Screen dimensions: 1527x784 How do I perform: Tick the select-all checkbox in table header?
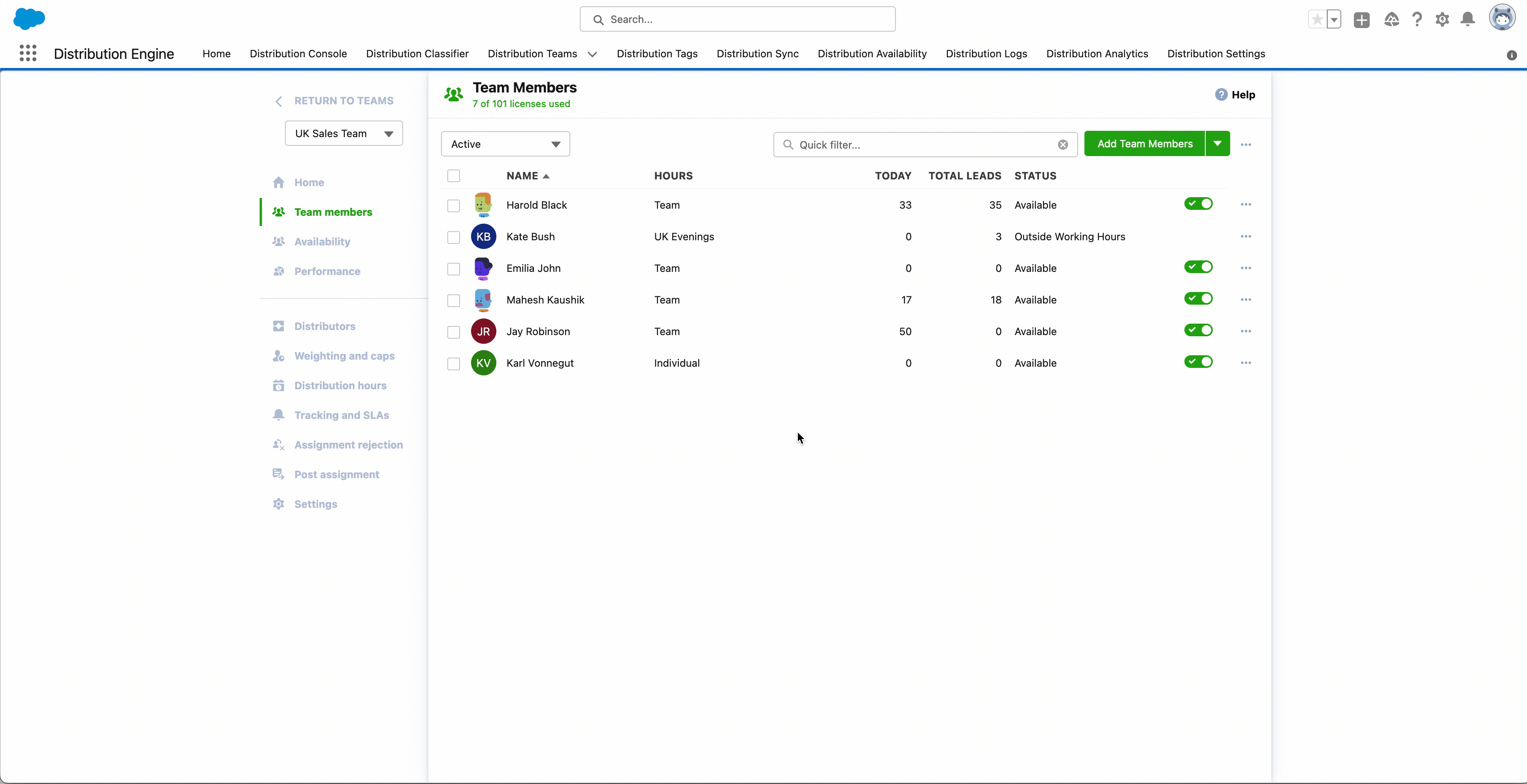coord(454,176)
